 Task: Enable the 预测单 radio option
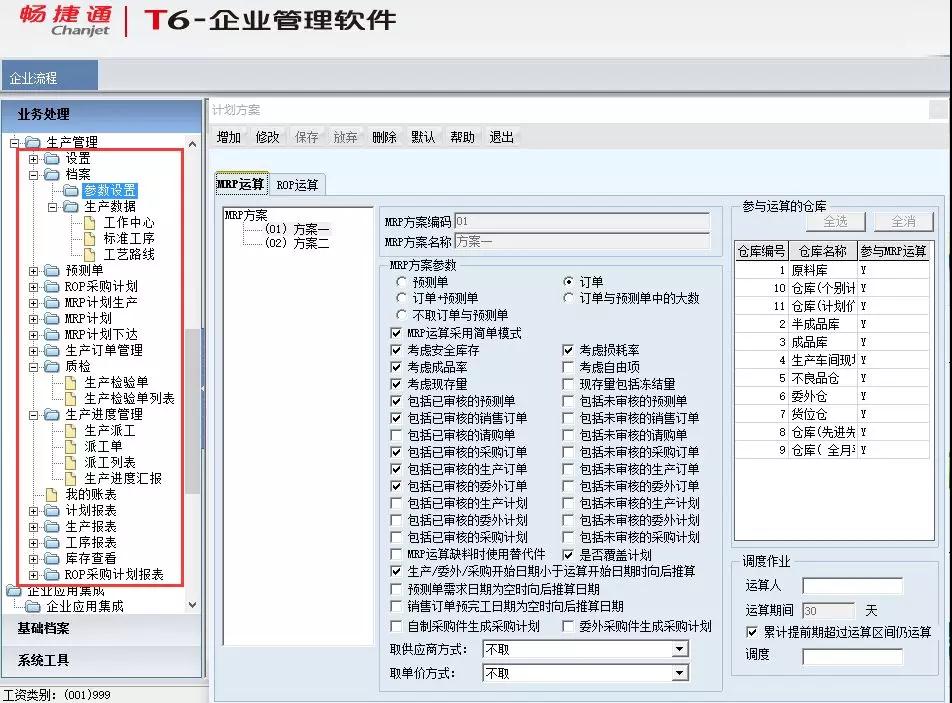point(400,282)
